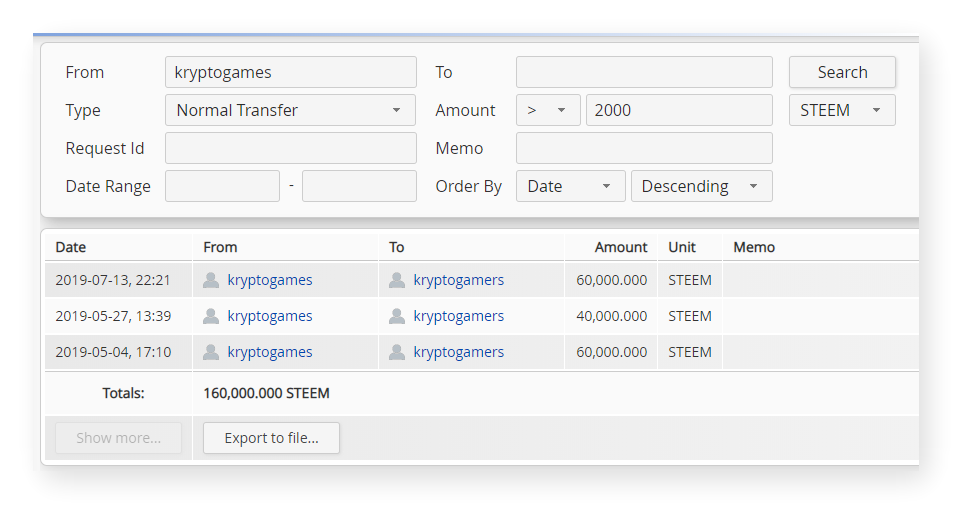Click the From field containing kryptogames
Viewport: 961px width, 513px height.
(290, 72)
